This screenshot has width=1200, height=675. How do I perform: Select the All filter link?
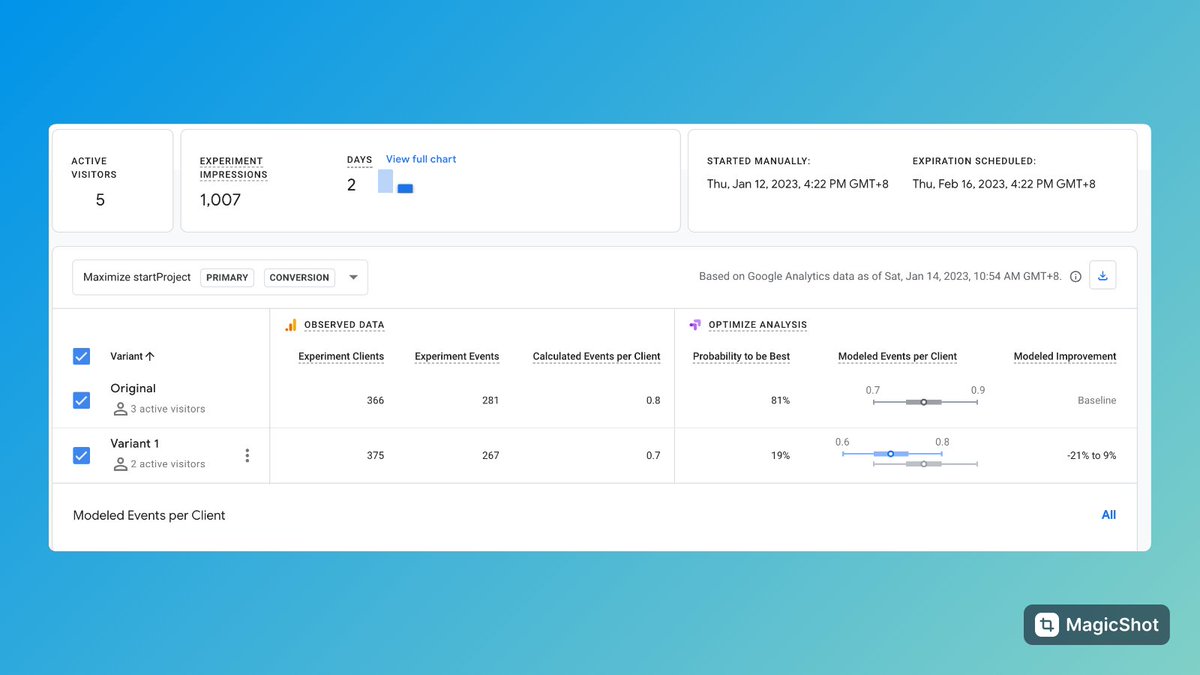(1109, 515)
